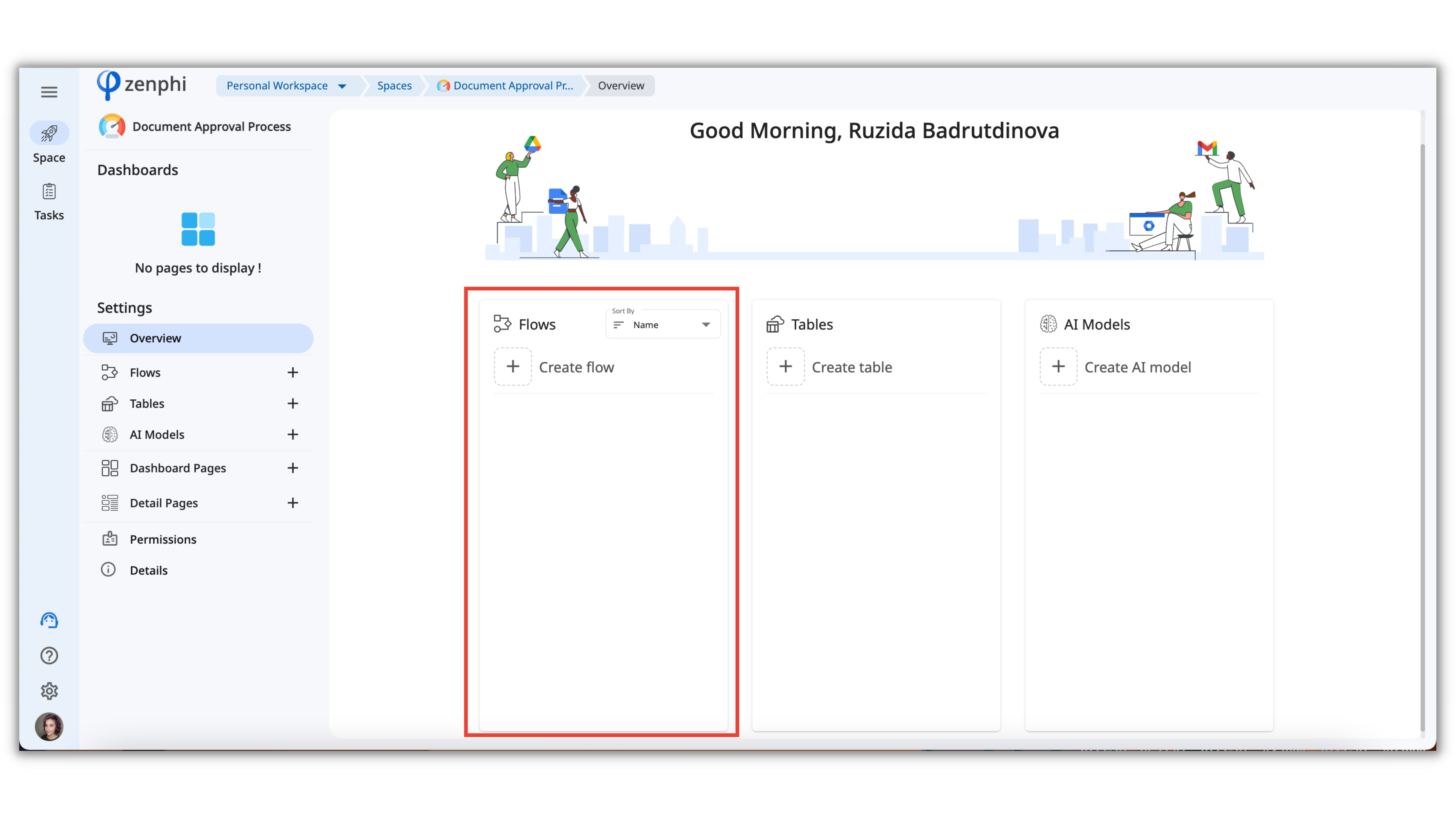Screen dimensions: 1456x819
Task: Click the plus icon next to Flows
Action: pos(292,372)
